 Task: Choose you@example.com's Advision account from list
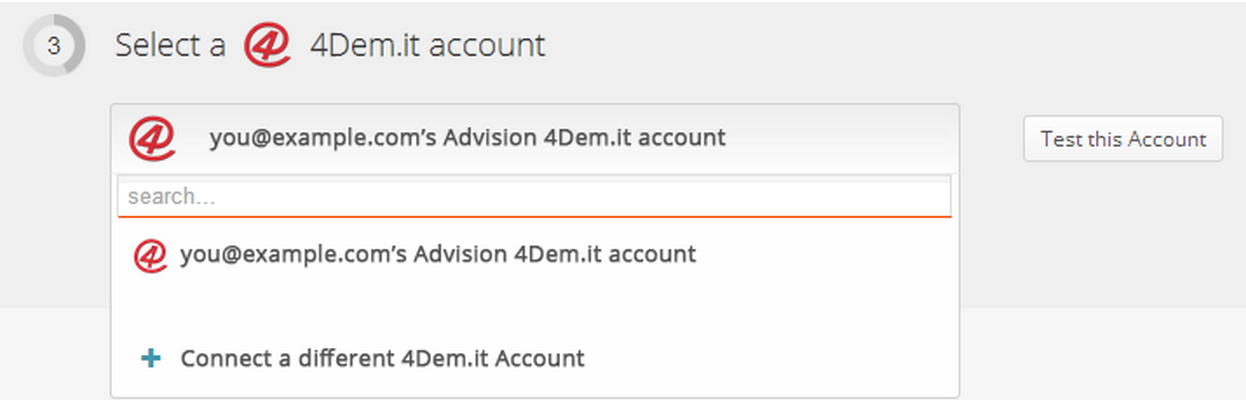[535, 255]
